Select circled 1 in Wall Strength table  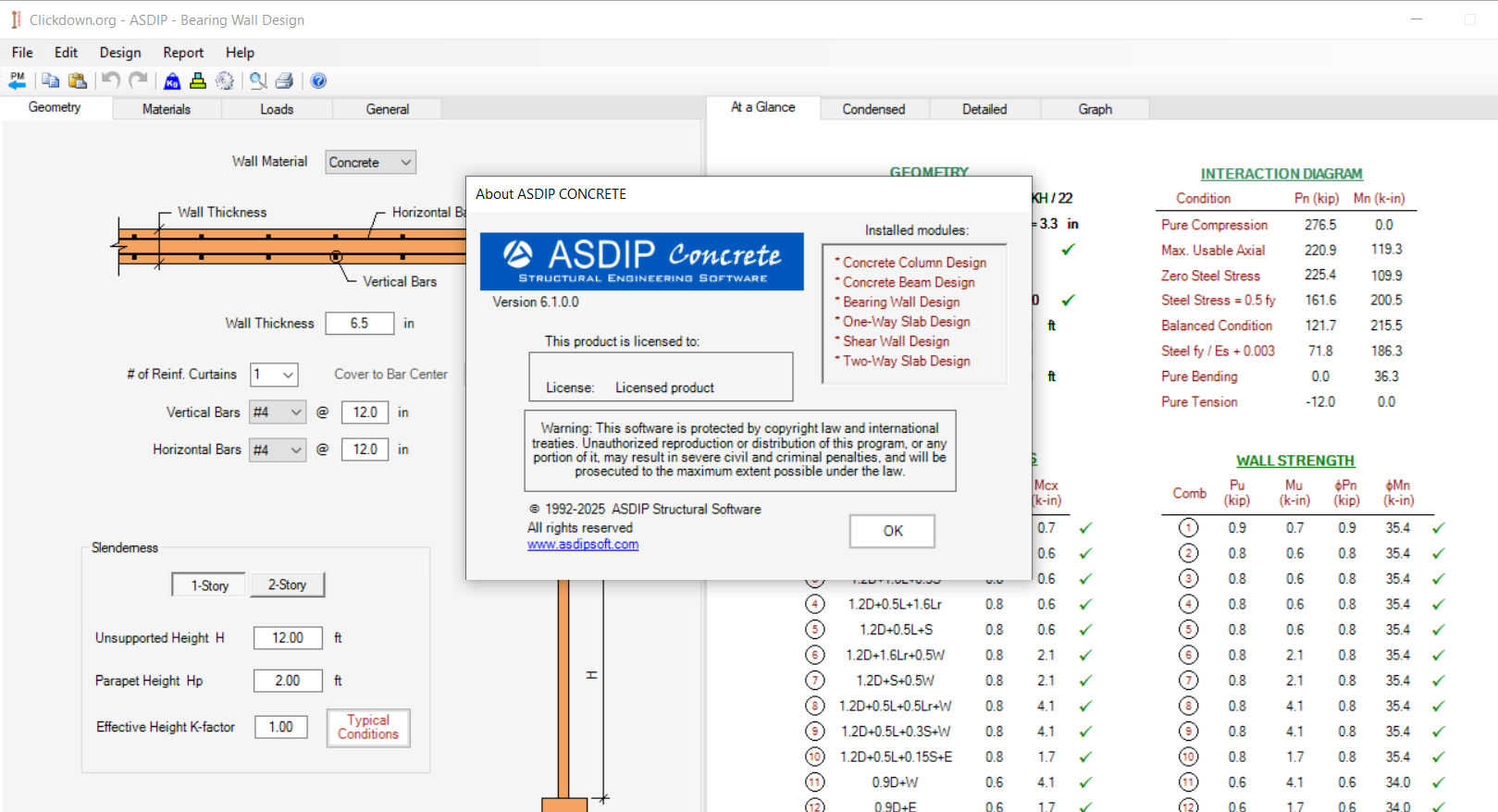click(x=1188, y=528)
